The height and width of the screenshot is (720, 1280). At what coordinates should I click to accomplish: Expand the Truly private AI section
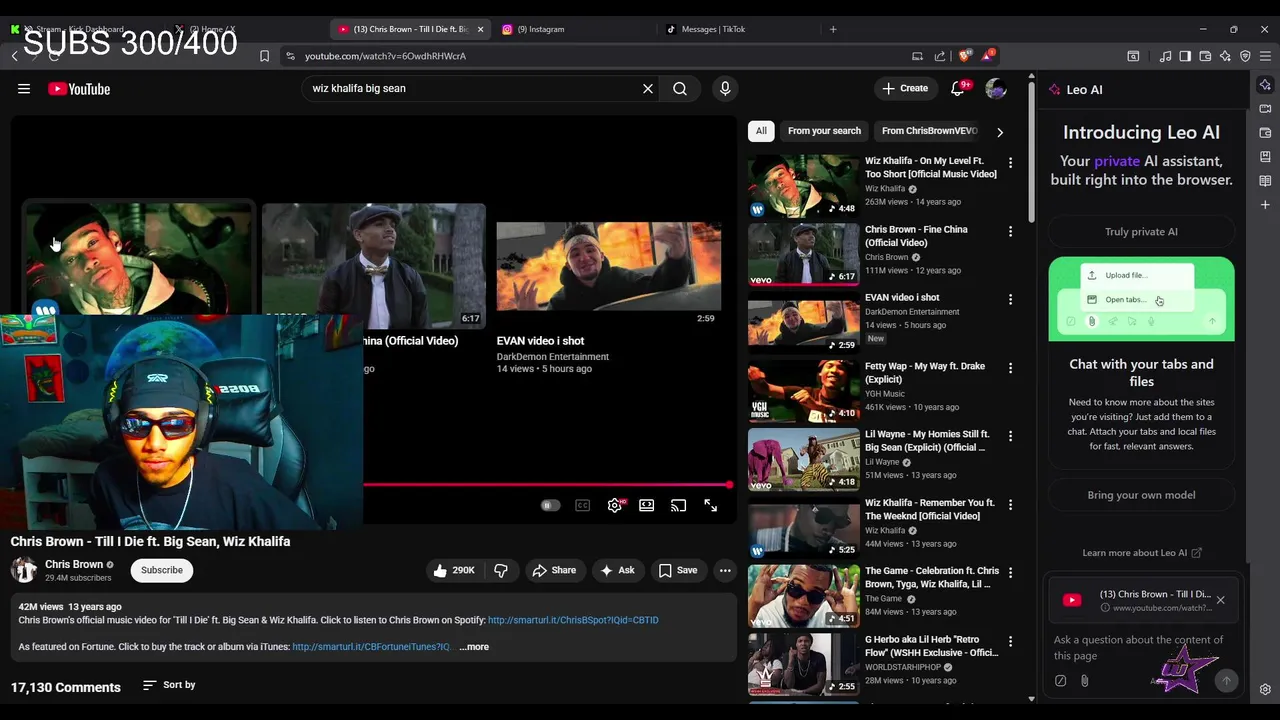click(1141, 232)
